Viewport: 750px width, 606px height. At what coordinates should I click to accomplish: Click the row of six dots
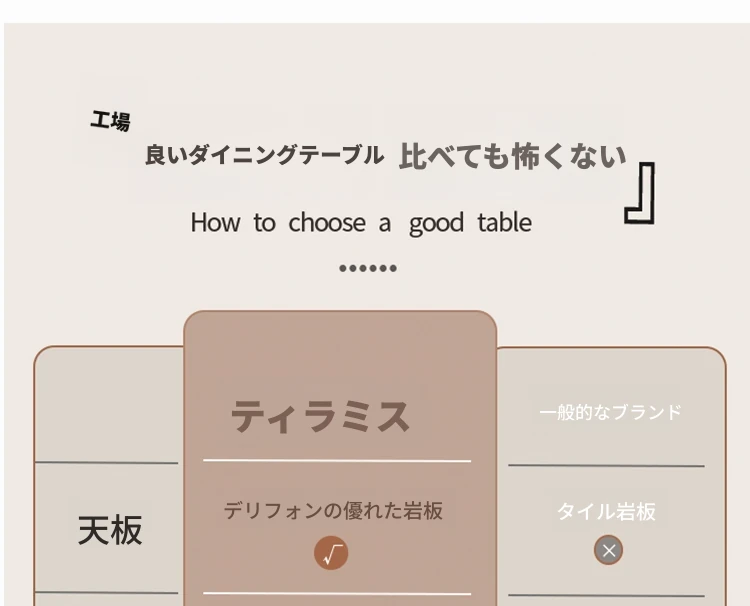pyautogui.click(x=368, y=268)
